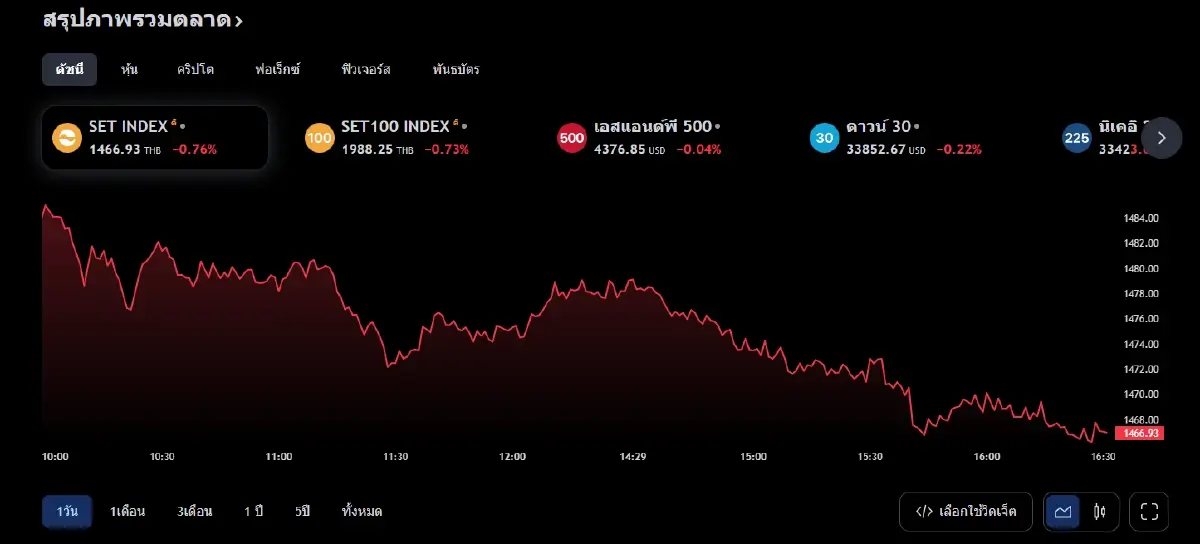The width and height of the screenshot is (1200, 544).
Task: Click the 16:30 time axis label
Action: coord(1103,456)
